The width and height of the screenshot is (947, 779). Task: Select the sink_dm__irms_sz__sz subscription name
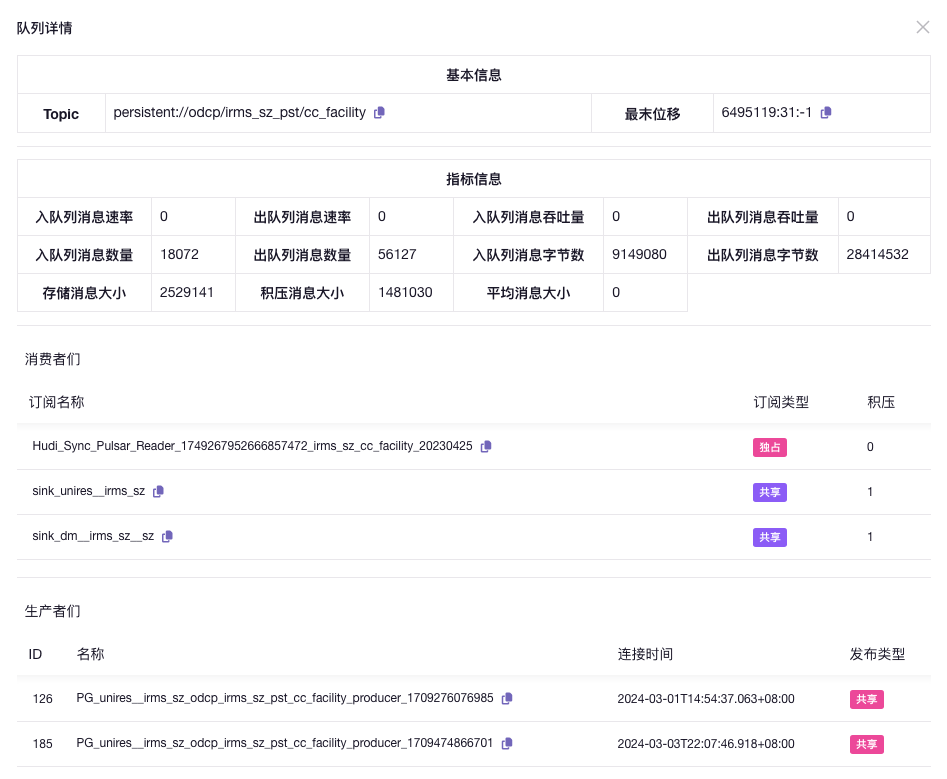tap(93, 536)
